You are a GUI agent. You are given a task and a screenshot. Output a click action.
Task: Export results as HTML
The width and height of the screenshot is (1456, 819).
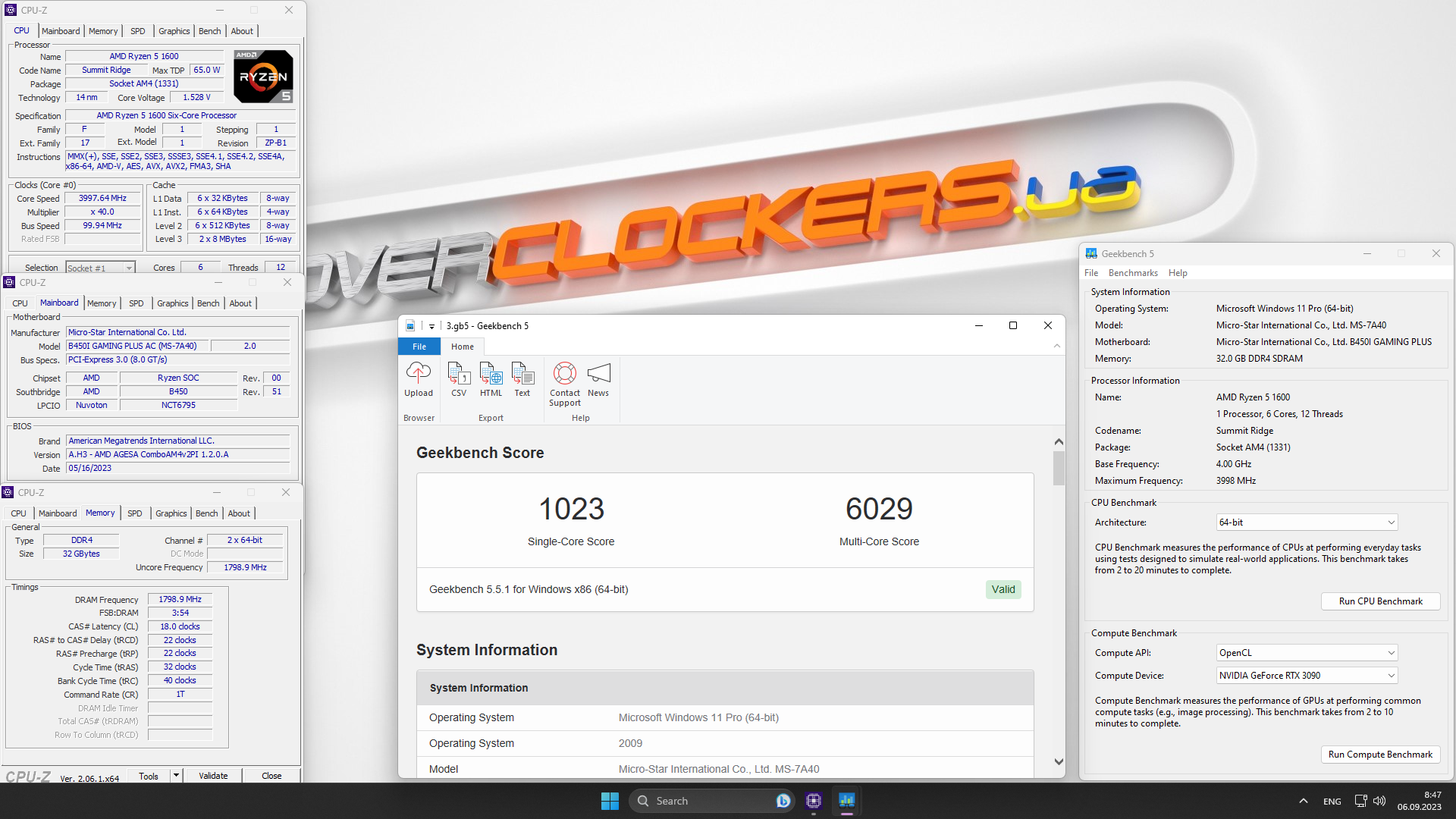491,378
